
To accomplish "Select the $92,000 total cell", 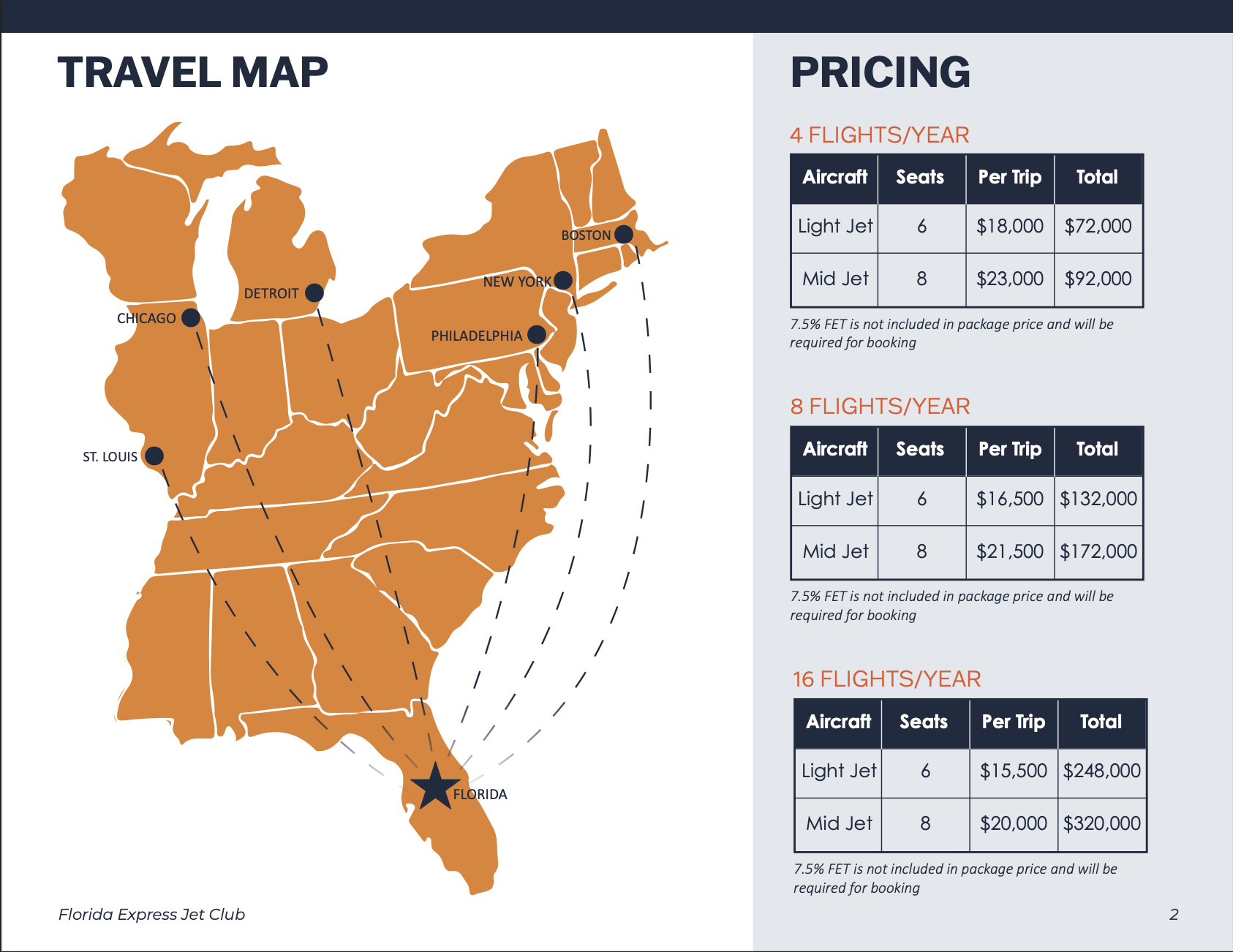I will click(x=1098, y=279).
